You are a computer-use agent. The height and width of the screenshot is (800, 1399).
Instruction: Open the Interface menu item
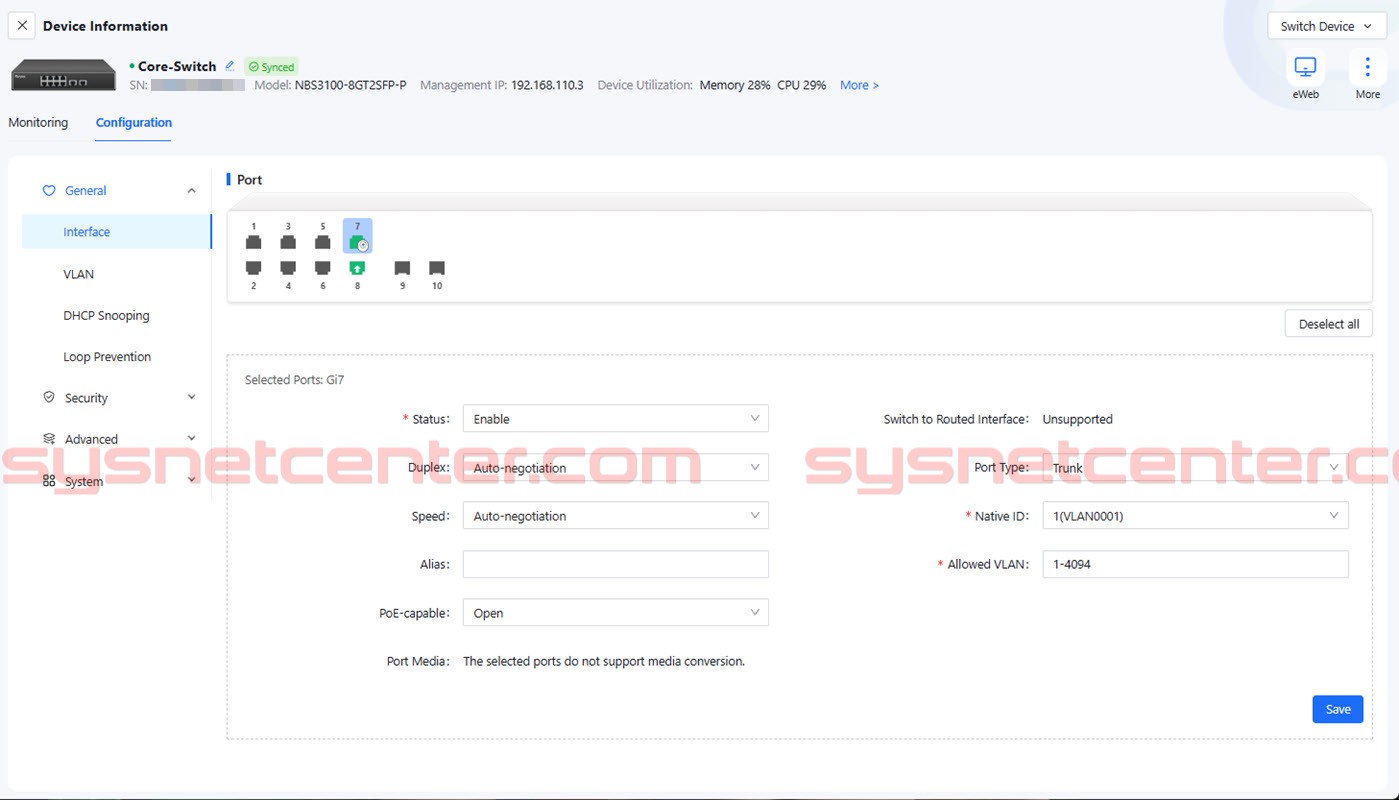[117, 232]
